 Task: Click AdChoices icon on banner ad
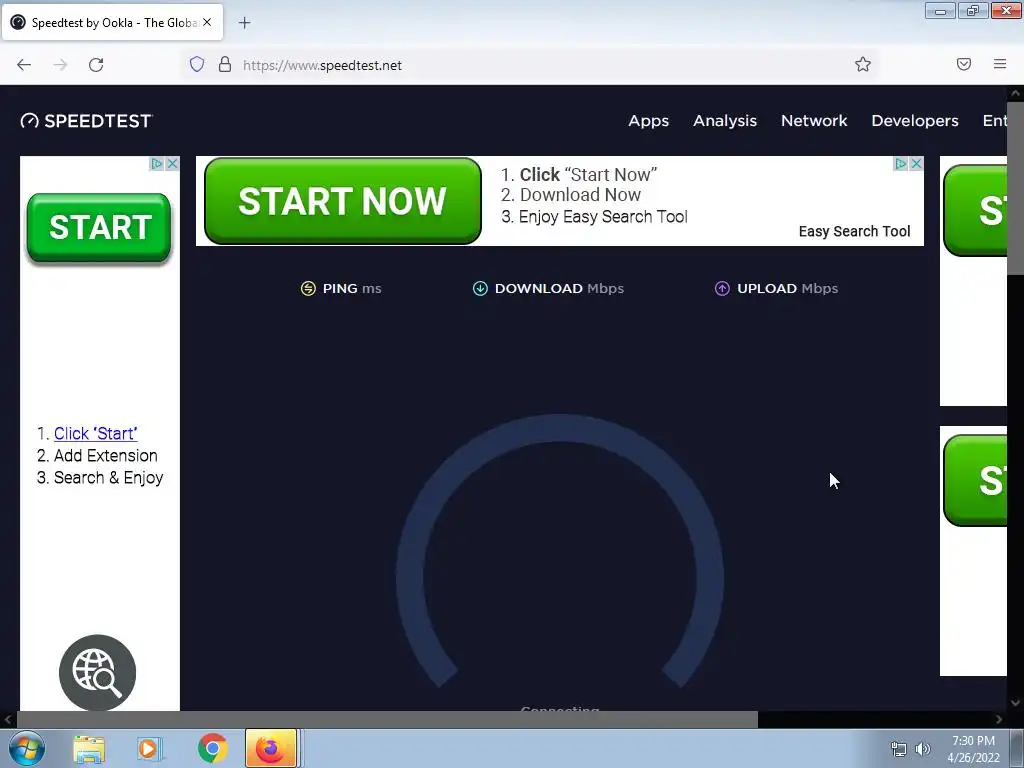pyautogui.click(x=901, y=164)
